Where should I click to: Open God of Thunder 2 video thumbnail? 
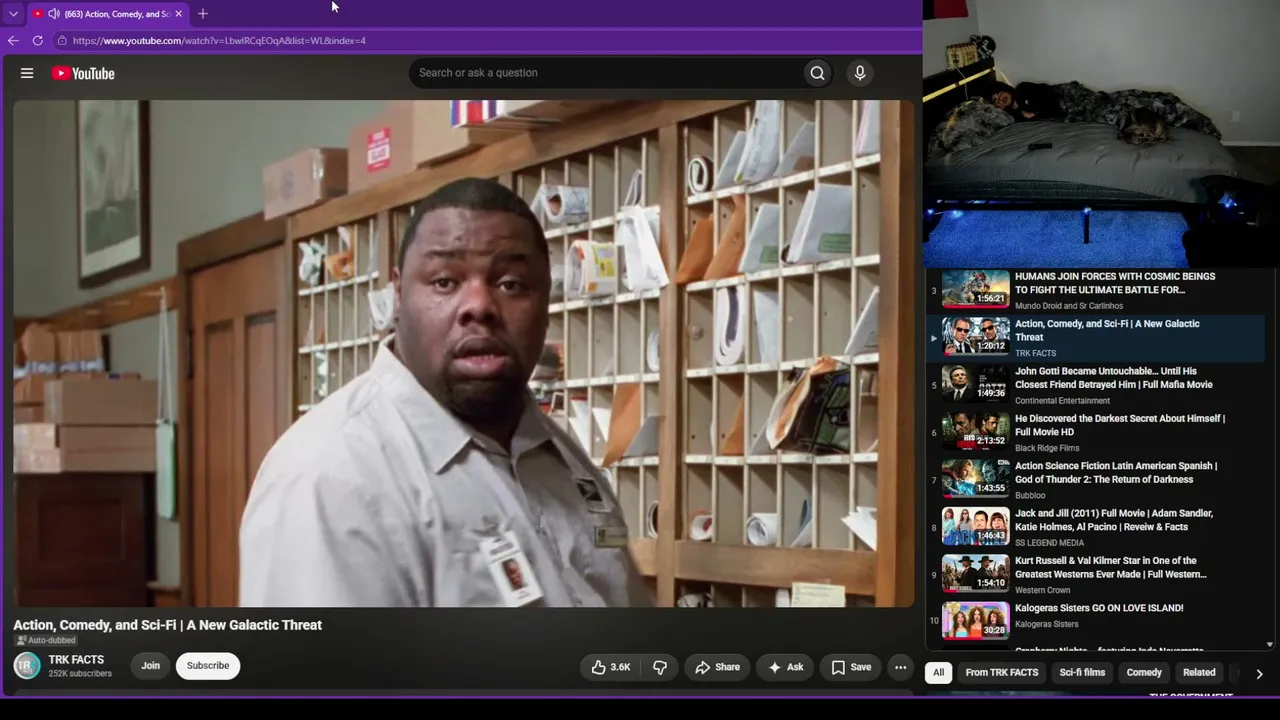pyautogui.click(x=976, y=479)
